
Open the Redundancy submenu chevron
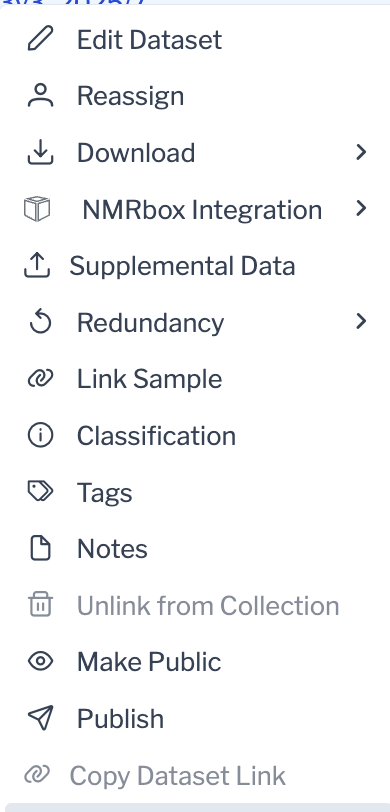coord(361,322)
